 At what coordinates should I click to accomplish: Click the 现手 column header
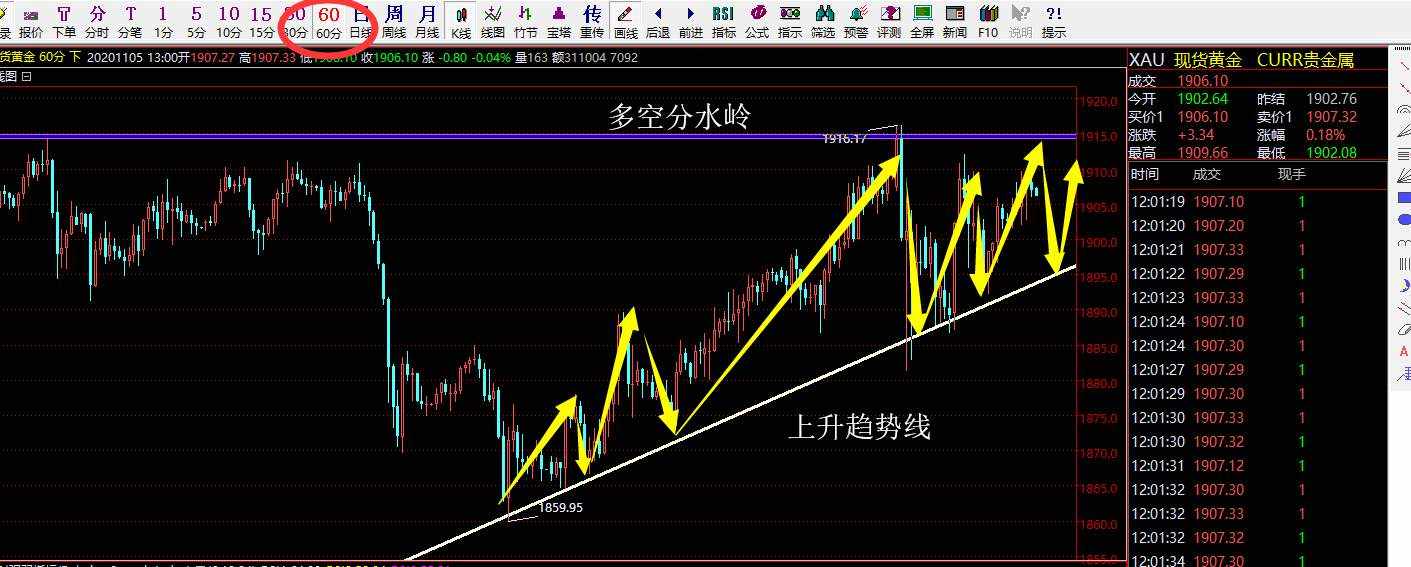pyautogui.click(x=1292, y=174)
